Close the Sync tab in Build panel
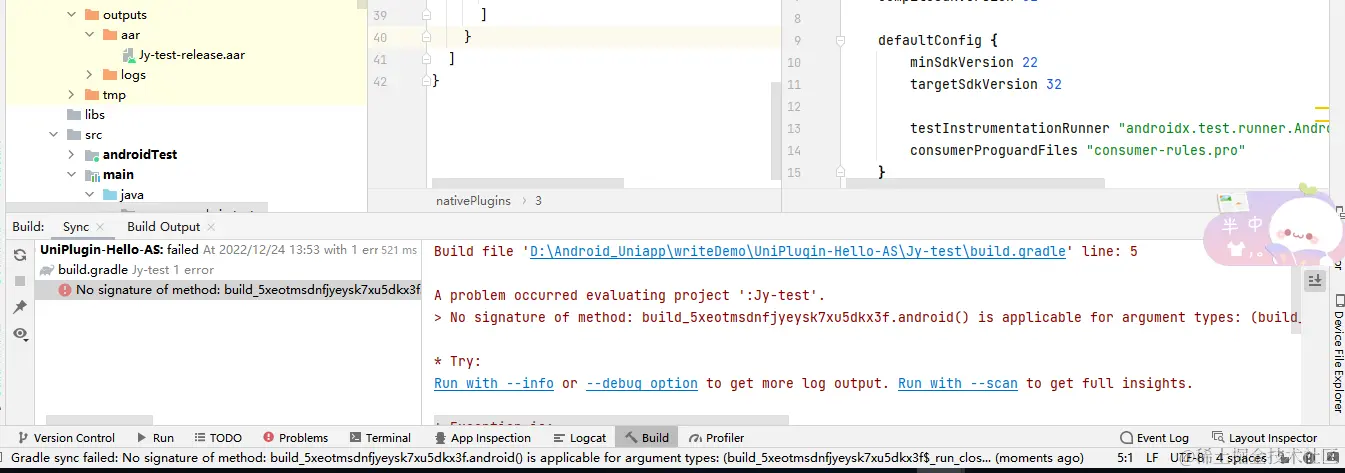 100,227
